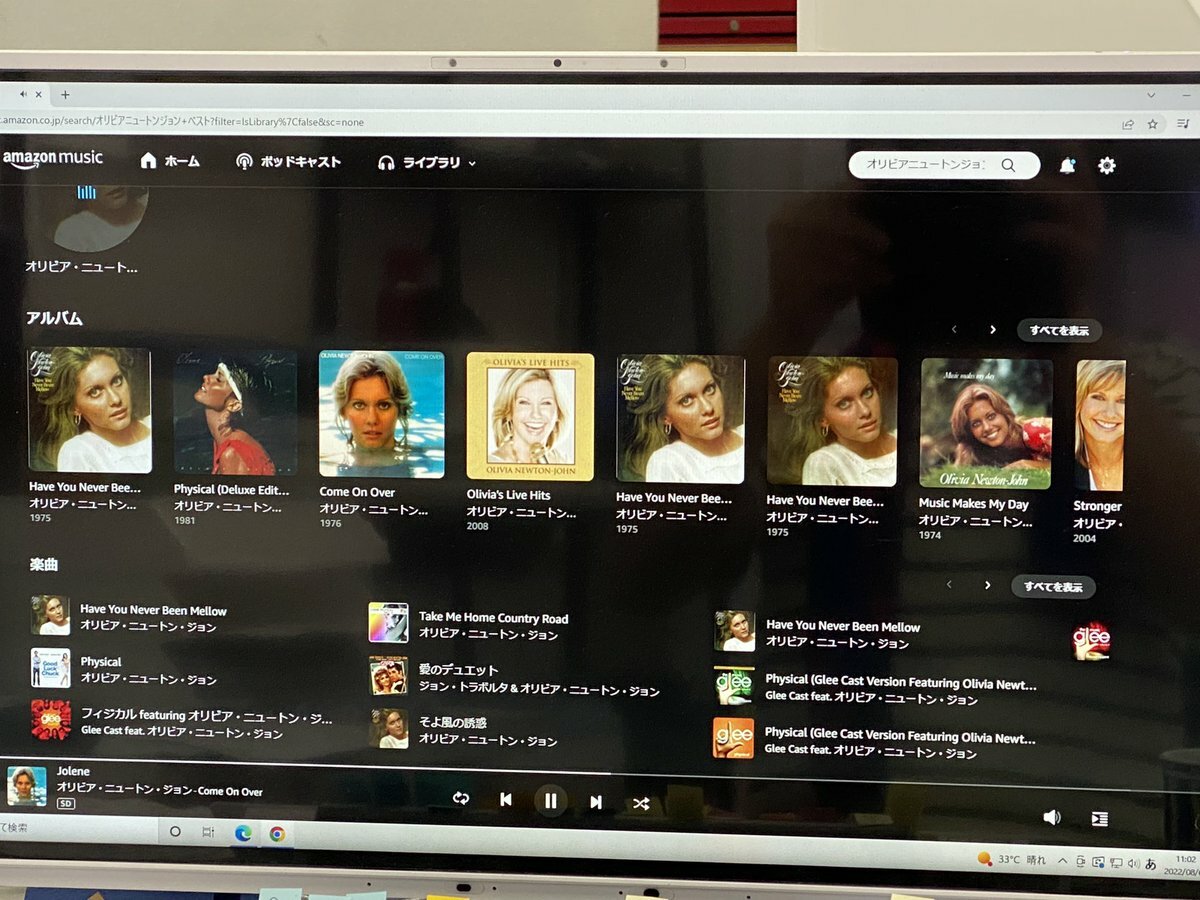
Task: Expand hidden system tray icons
Action: coord(1062,861)
